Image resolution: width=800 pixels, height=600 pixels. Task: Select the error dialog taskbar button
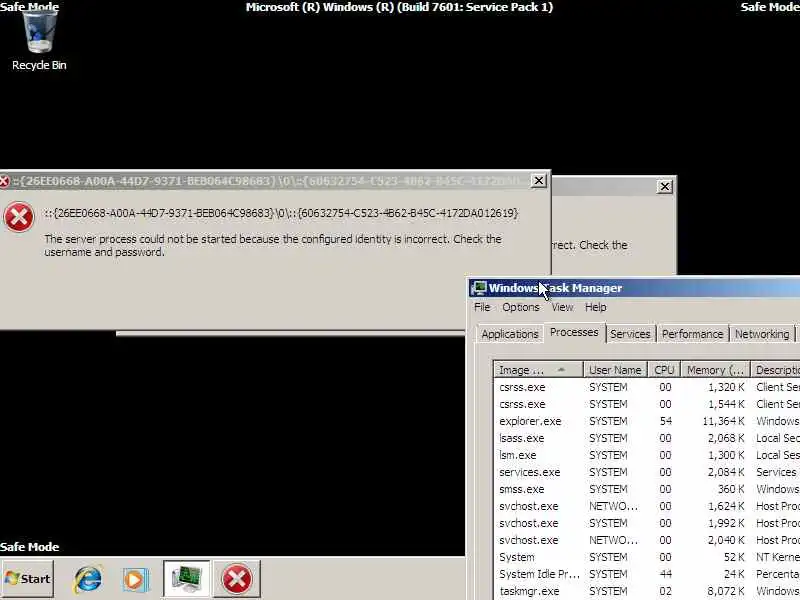click(237, 579)
